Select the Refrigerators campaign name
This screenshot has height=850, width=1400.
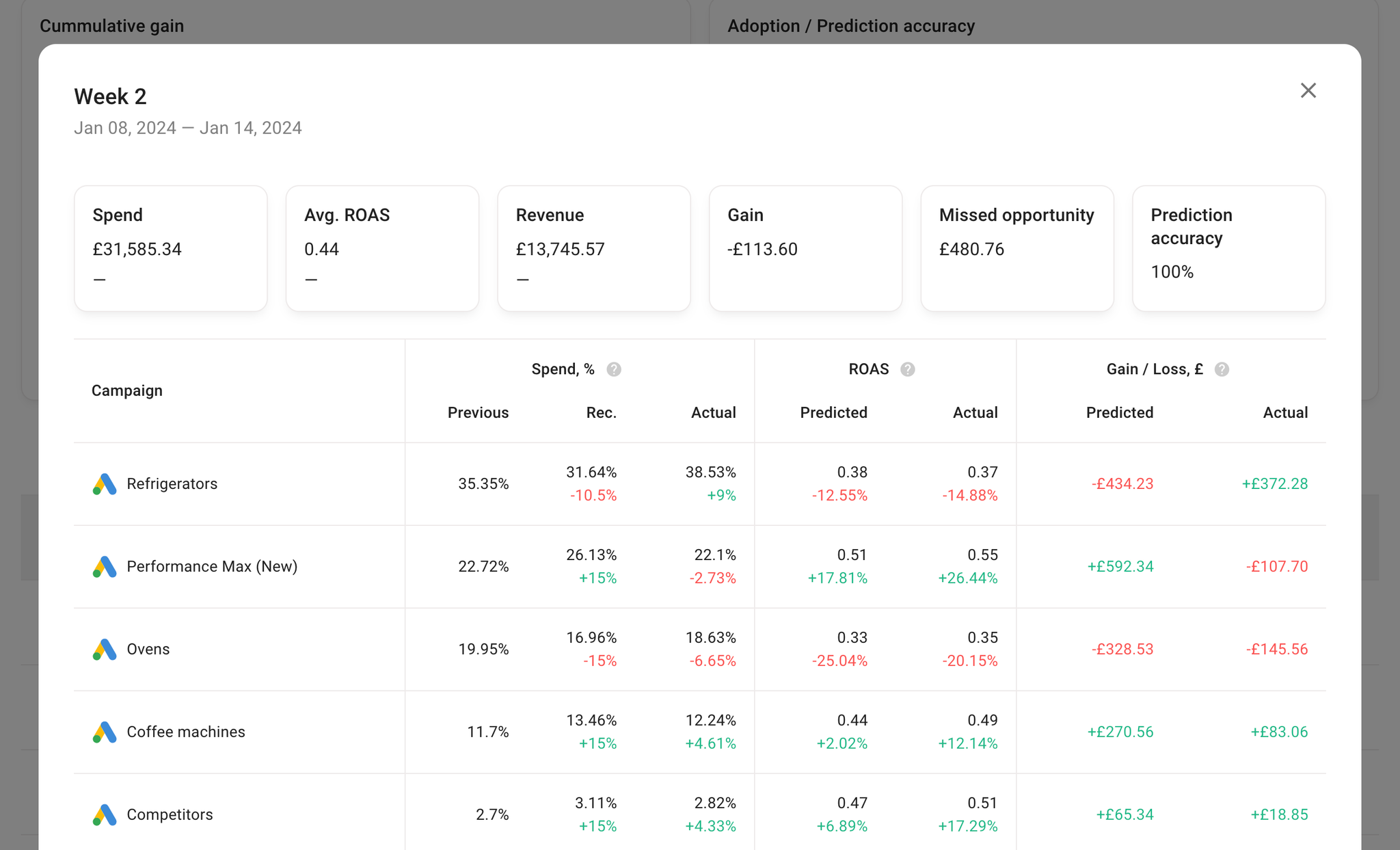(x=172, y=483)
